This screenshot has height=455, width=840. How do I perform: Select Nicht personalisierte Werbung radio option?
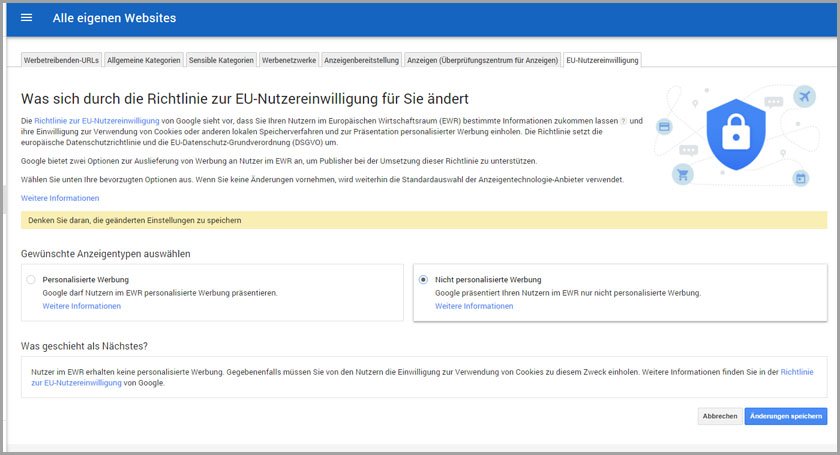424,280
